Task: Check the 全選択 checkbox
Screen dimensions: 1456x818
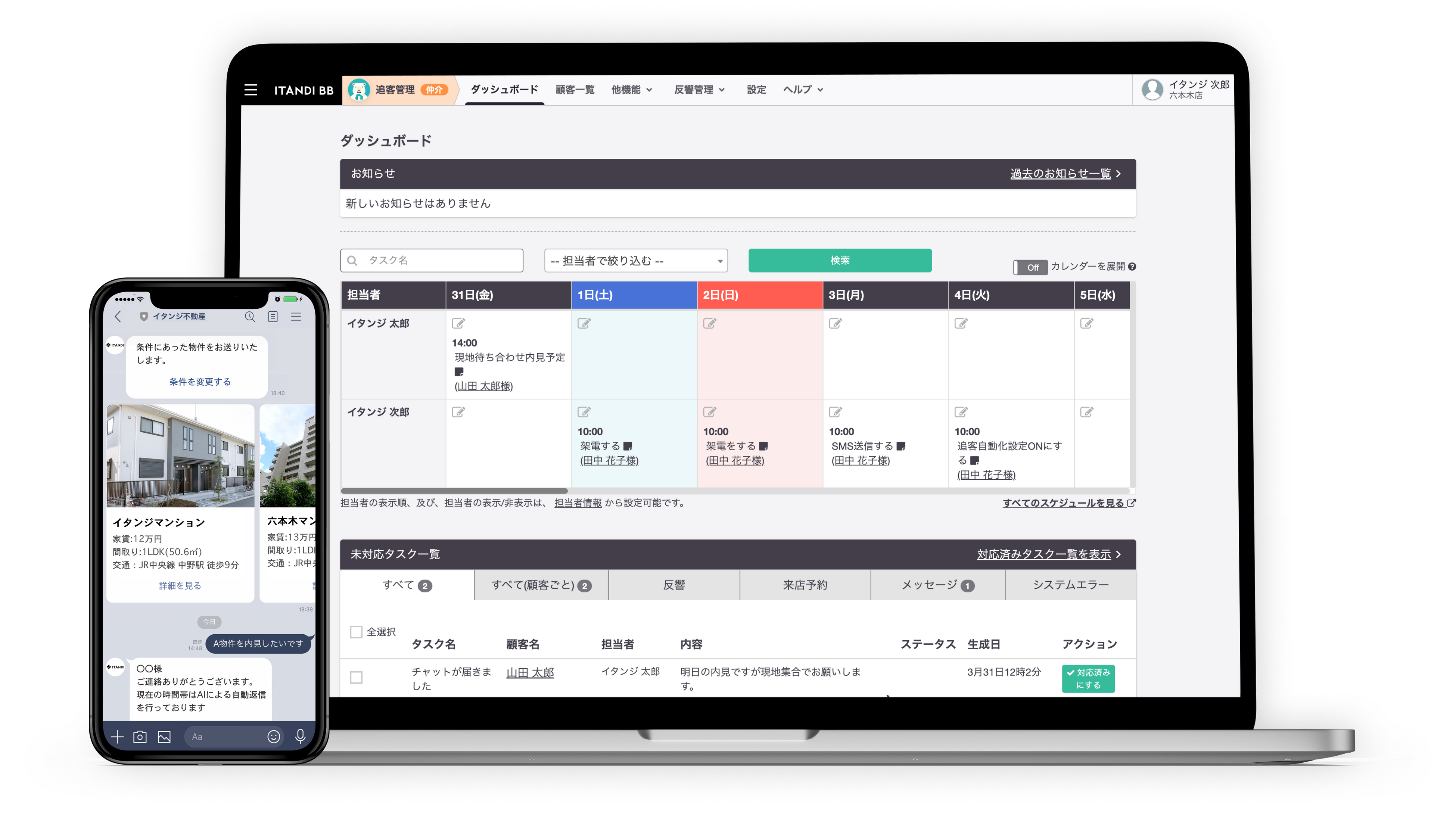Action: [356, 632]
